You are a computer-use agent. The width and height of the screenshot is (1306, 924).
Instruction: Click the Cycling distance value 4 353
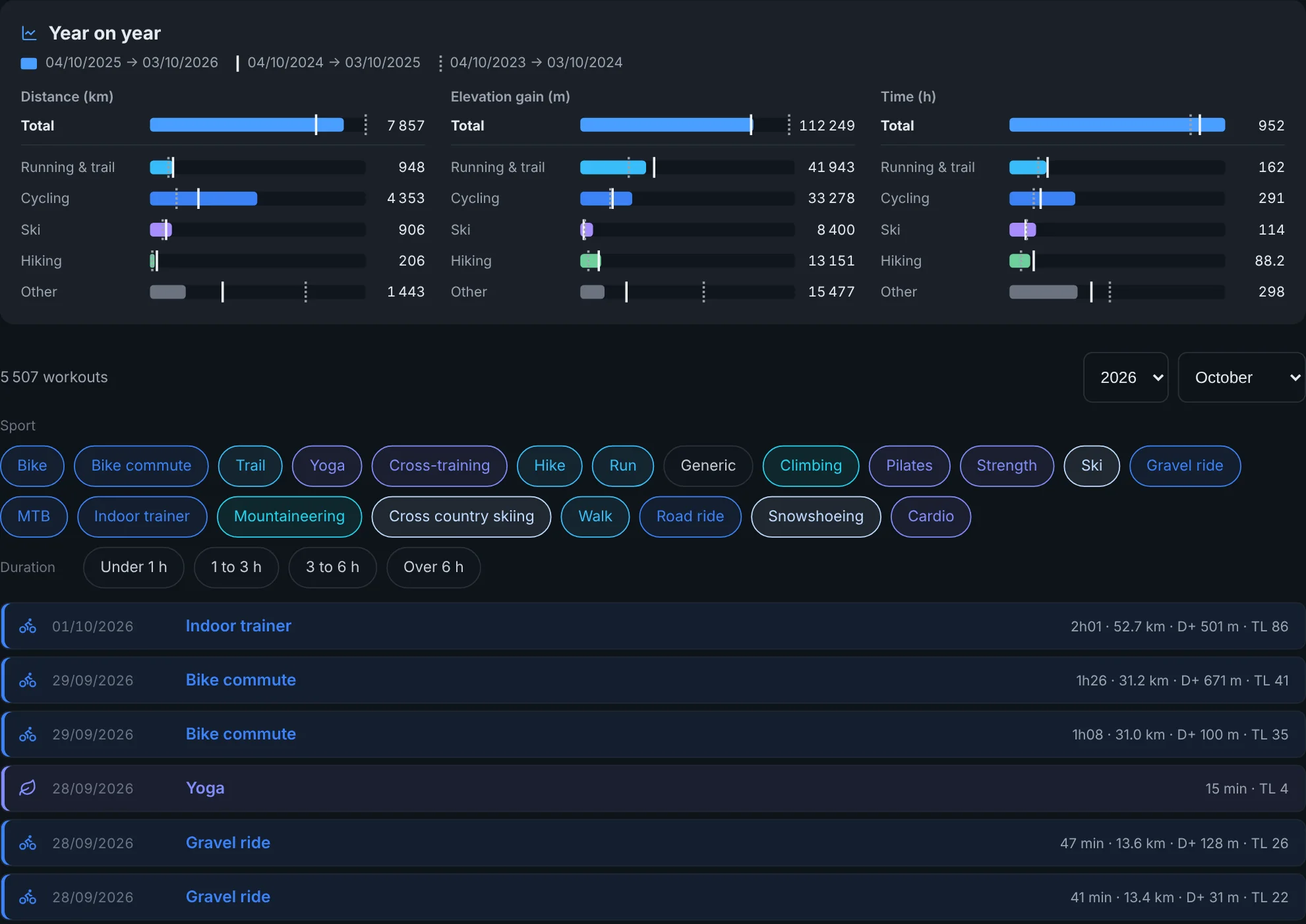(406, 198)
